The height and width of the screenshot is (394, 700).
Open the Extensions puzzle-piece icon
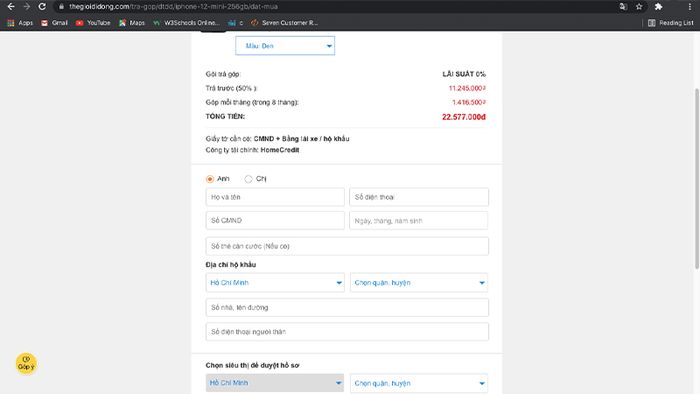(658, 7)
